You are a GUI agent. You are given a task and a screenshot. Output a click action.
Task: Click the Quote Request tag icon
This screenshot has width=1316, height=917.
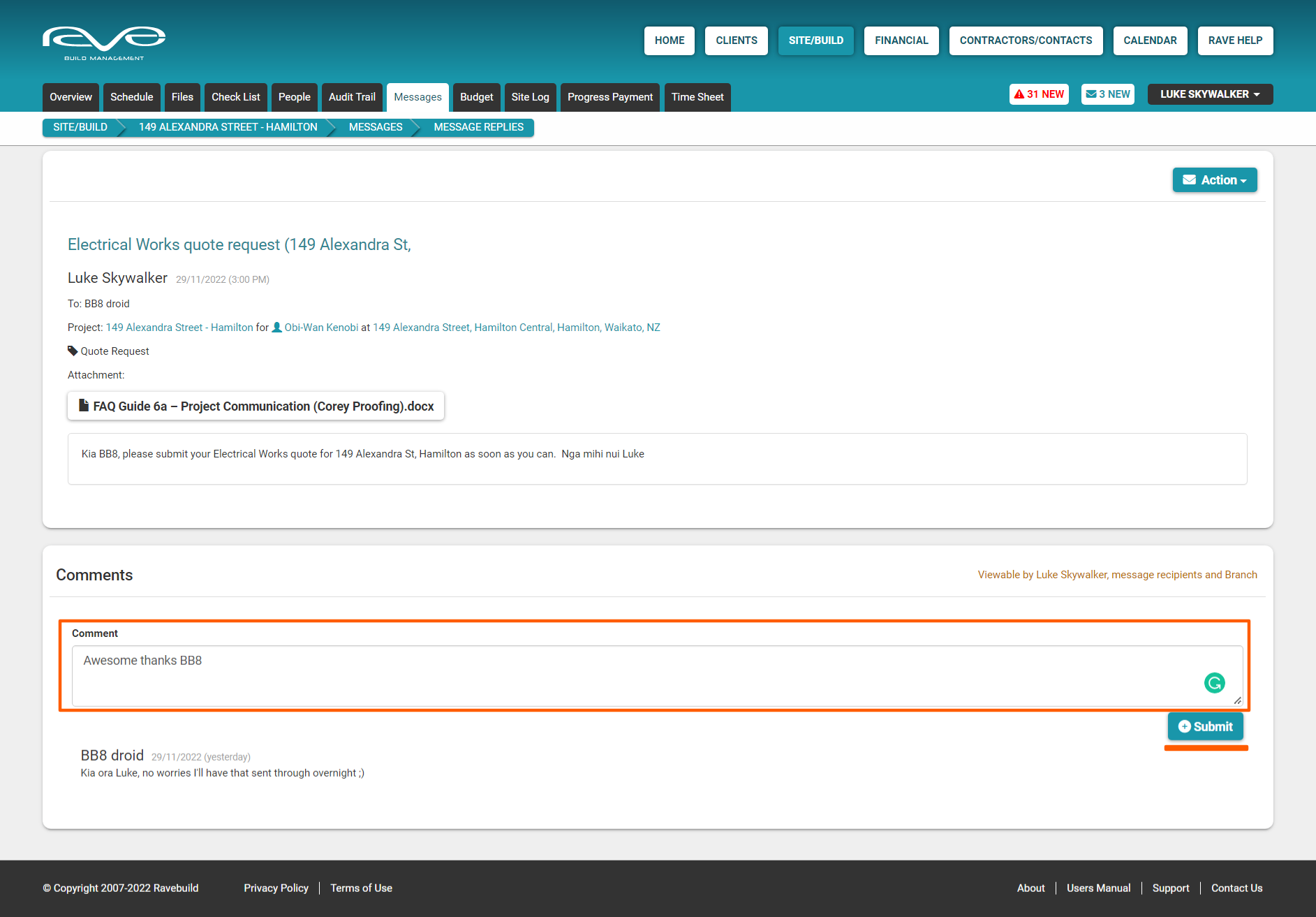click(73, 351)
